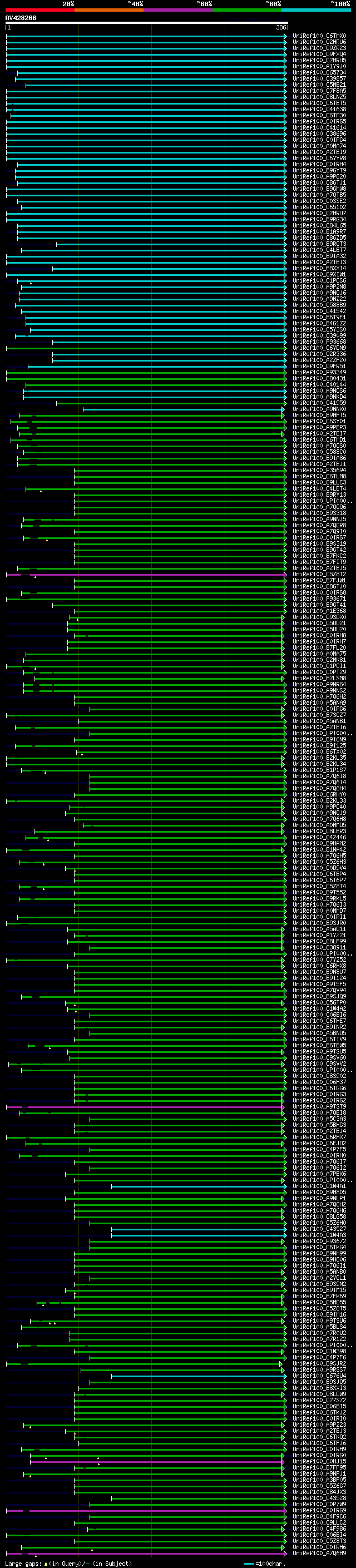The height and width of the screenshot is (1568, 356).
Task: Click the purple alignment bar for C5Z8T2
Action: 146,575
